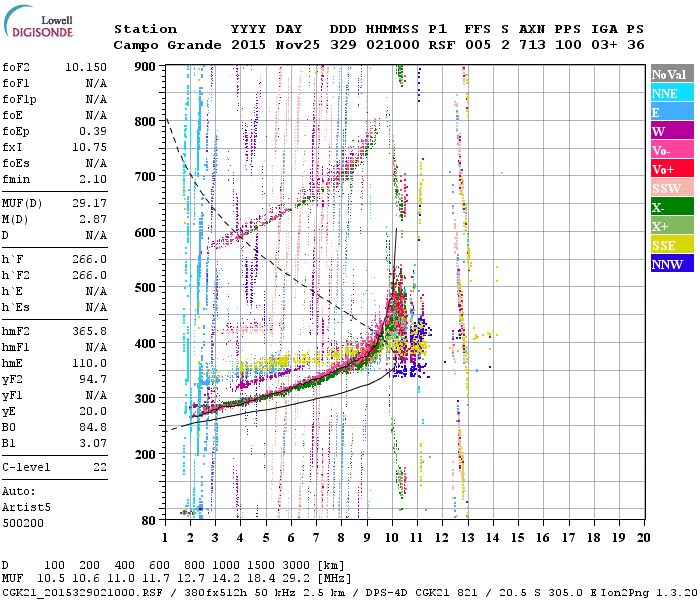Select the X- dark green legend swatch

[672, 207]
